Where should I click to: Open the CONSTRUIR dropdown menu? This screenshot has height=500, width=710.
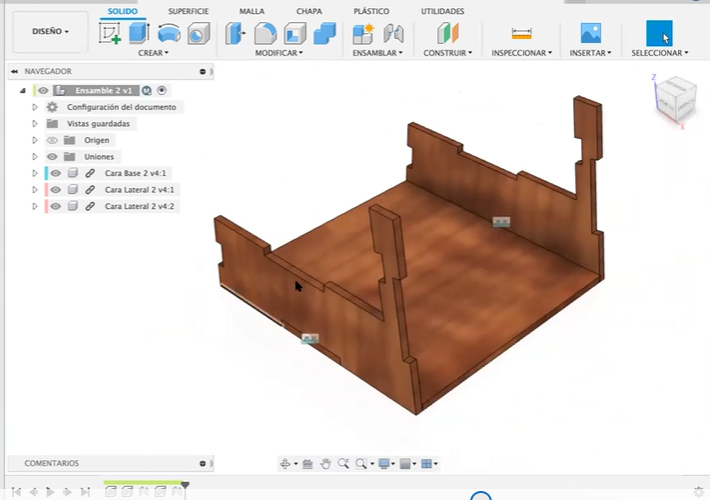click(x=448, y=53)
